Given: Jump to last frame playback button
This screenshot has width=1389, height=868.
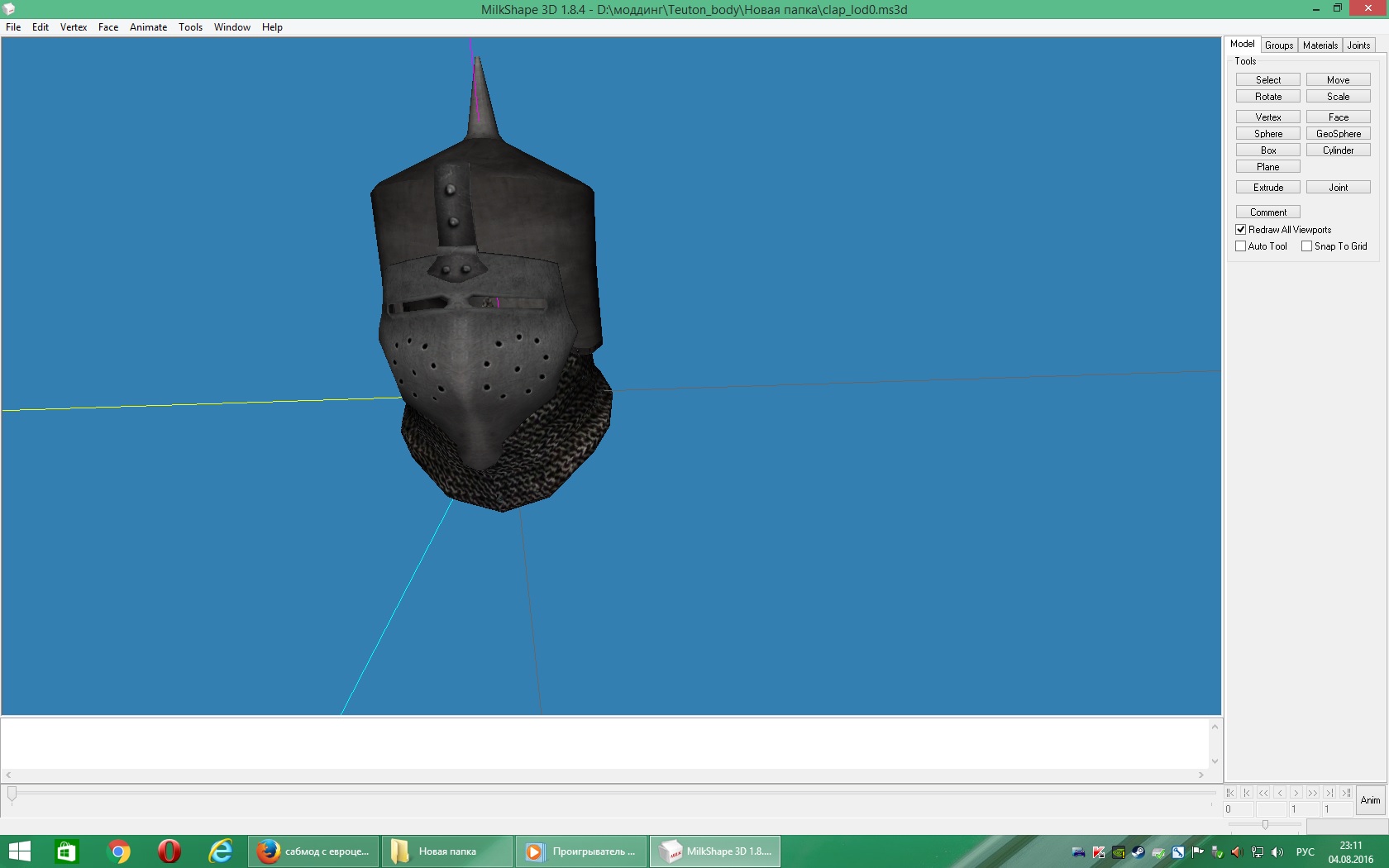Looking at the screenshot, I should [x=1346, y=793].
